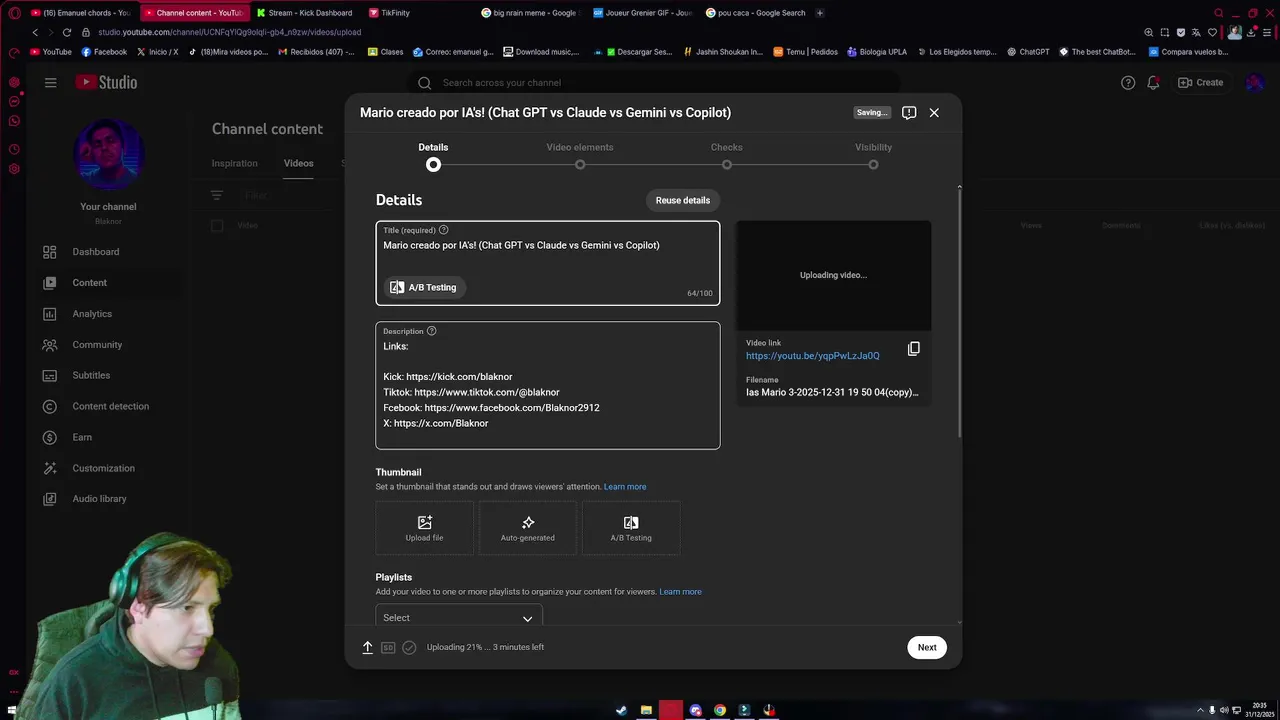This screenshot has height=720, width=1280.
Task: Click the volume icon in system tray
Action: click(1224, 710)
